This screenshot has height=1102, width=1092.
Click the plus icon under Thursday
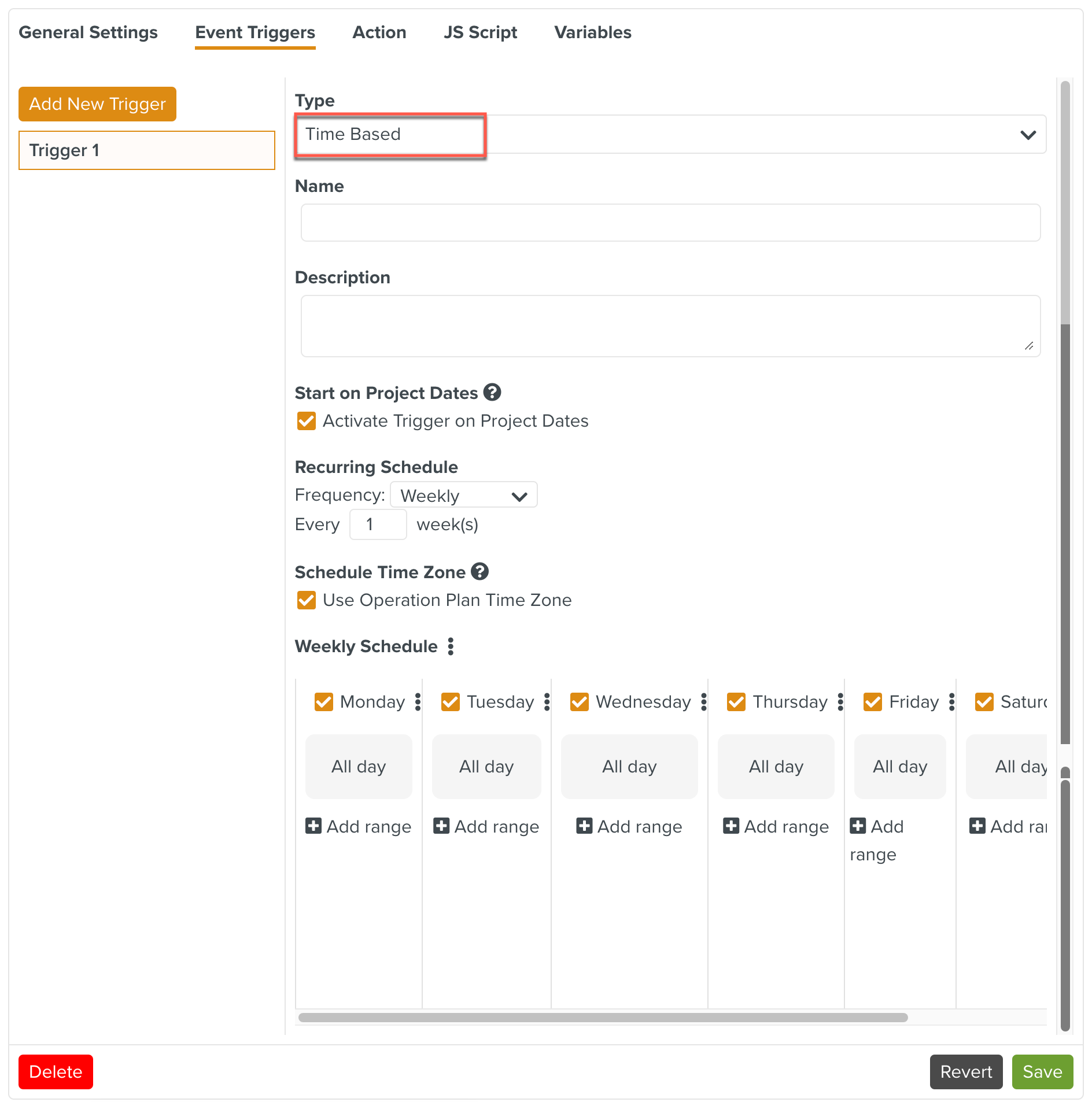point(731,826)
